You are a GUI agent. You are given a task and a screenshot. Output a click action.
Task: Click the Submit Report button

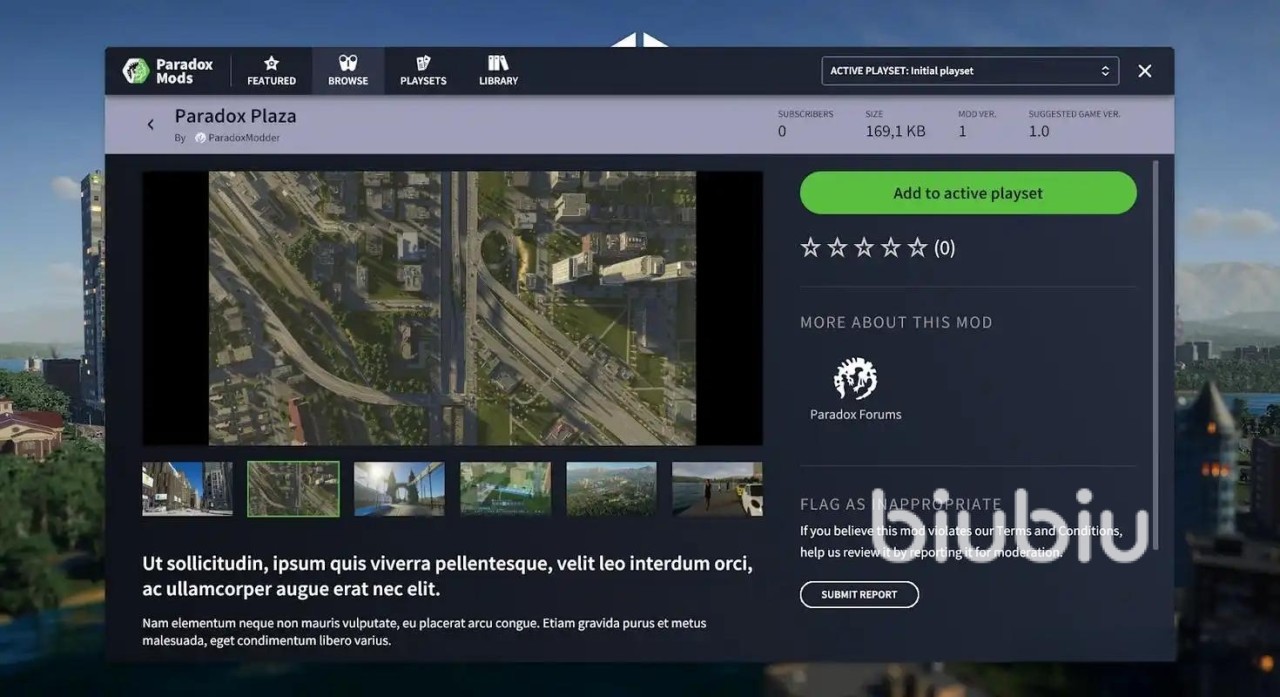859,594
